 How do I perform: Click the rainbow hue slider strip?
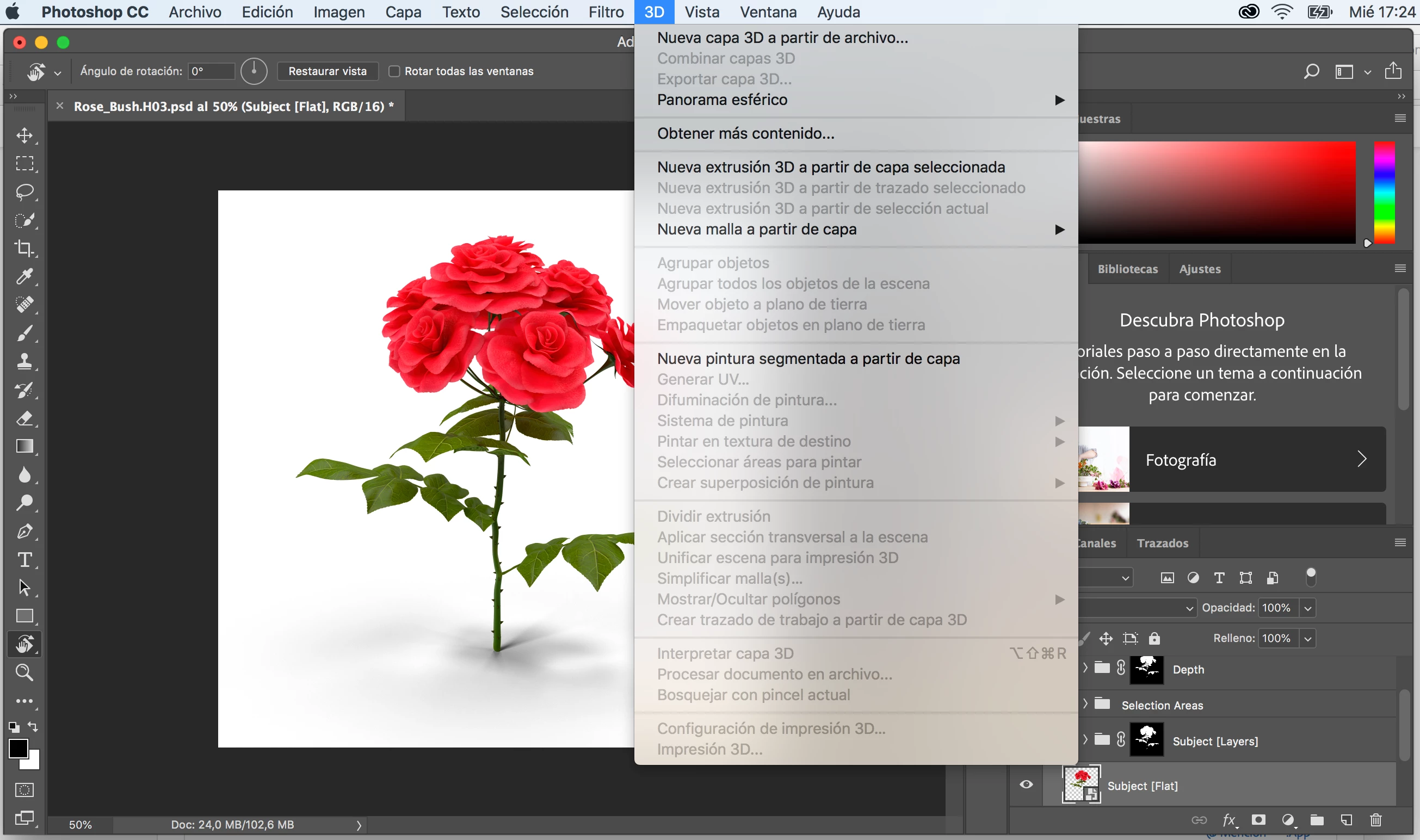[1384, 193]
